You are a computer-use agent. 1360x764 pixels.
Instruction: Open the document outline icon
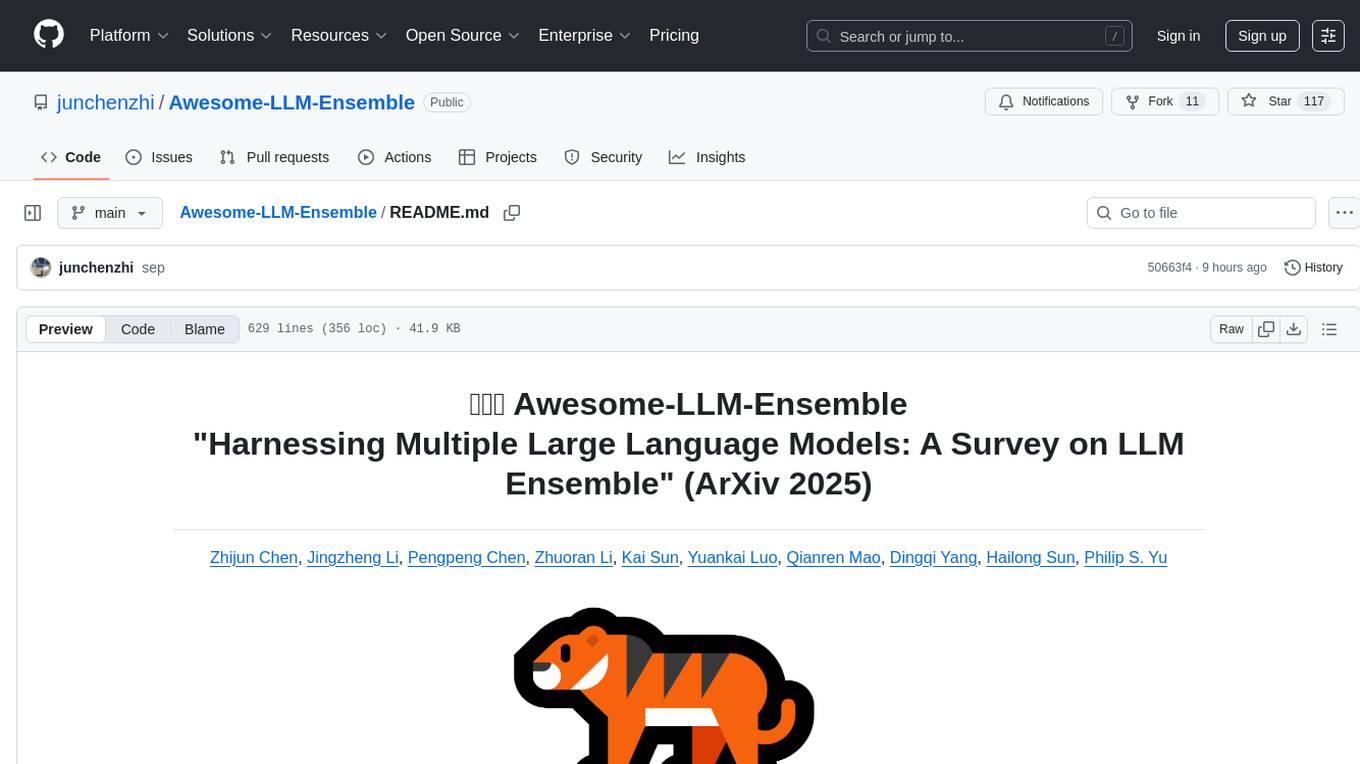[x=1329, y=329]
